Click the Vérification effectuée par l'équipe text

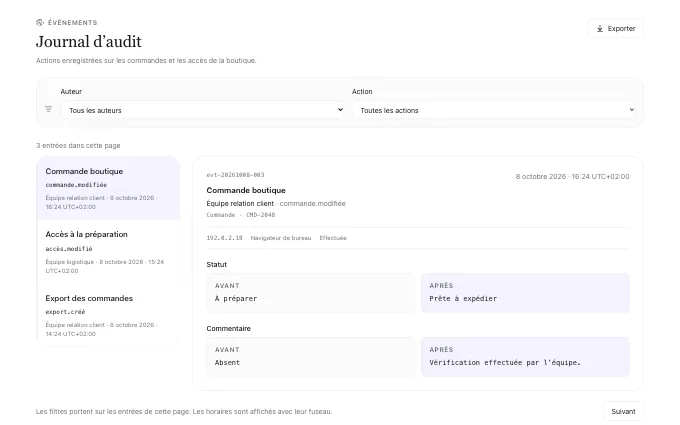(505, 363)
